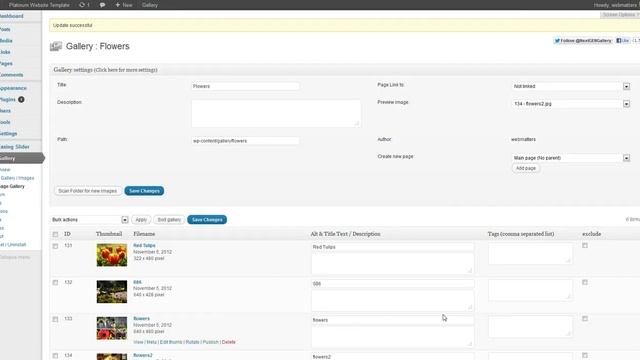Image resolution: width=640 pixels, height=360 pixels.
Task: Click Platinum Website Template site name
Action: coord(39,5)
